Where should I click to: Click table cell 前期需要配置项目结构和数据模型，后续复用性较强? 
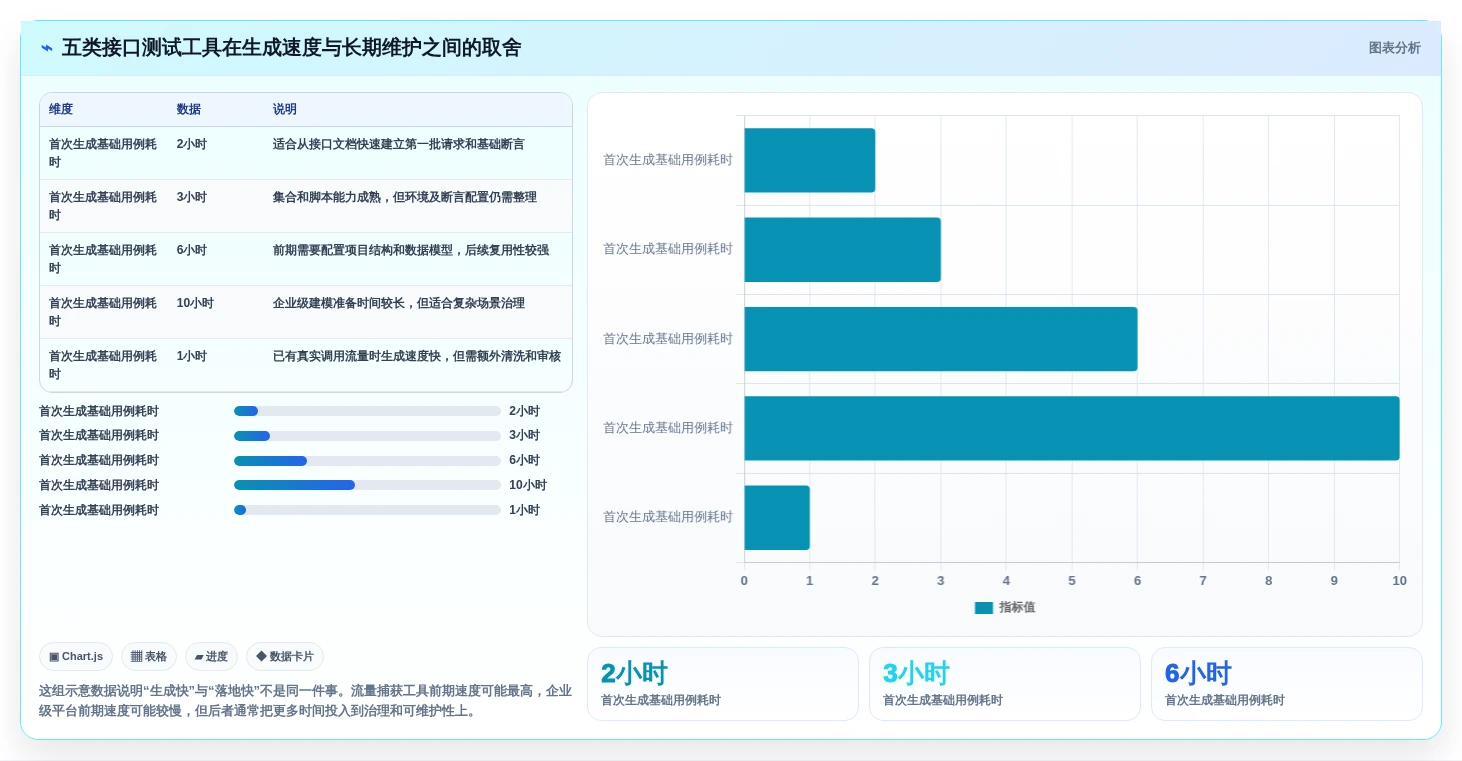411,250
